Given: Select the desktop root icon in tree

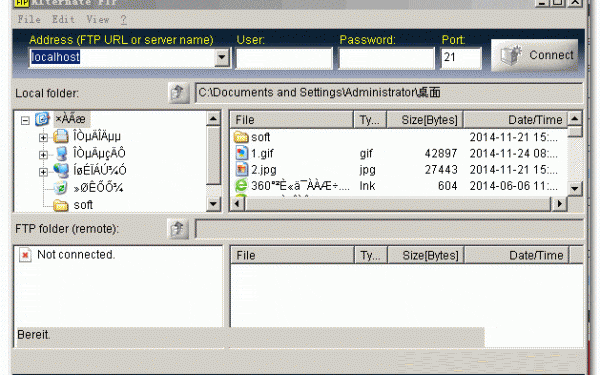Looking at the screenshot, I should (42, 119).
